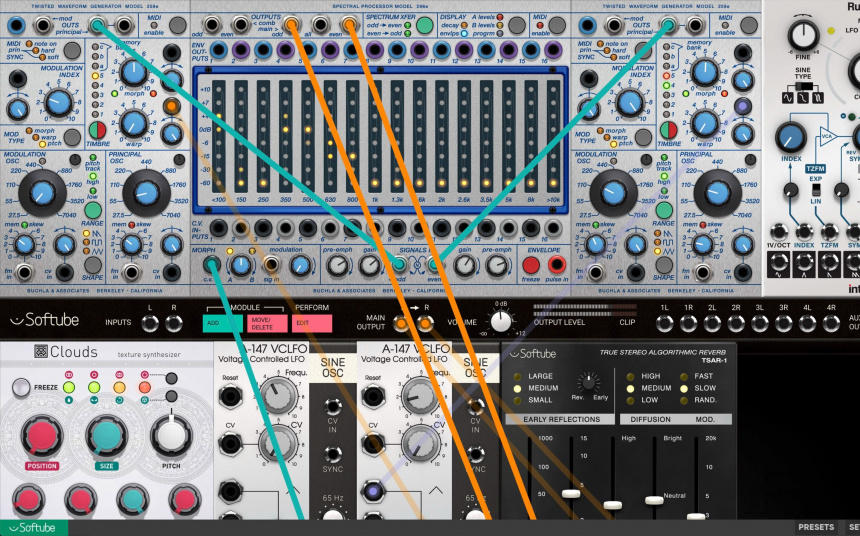Screen dimensions: 860x536
Task: Select FAST modulation on TSAR-1
Action: (684, 376)
